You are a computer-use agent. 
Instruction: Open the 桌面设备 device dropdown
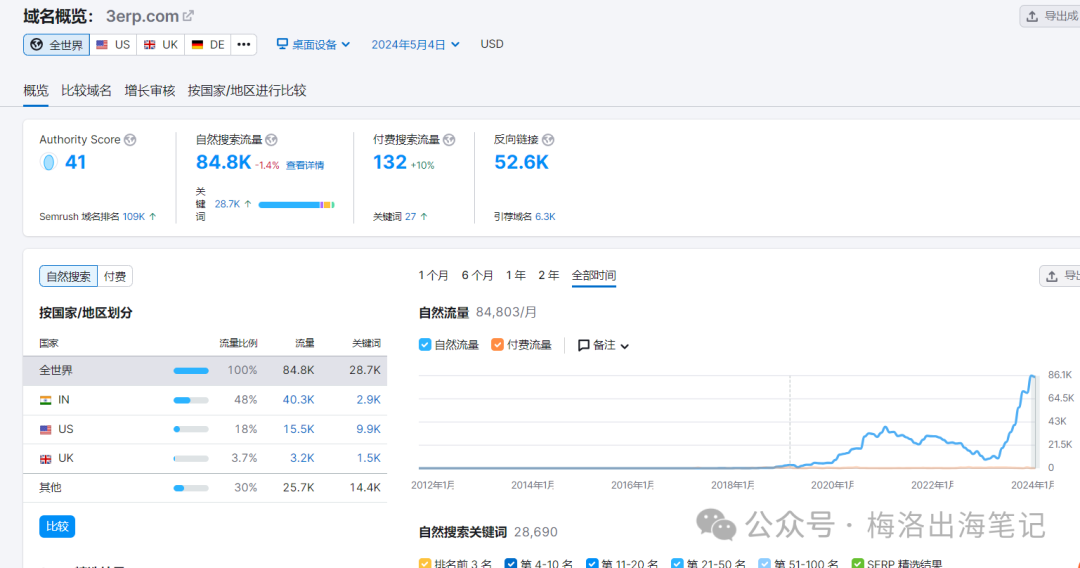314,44
